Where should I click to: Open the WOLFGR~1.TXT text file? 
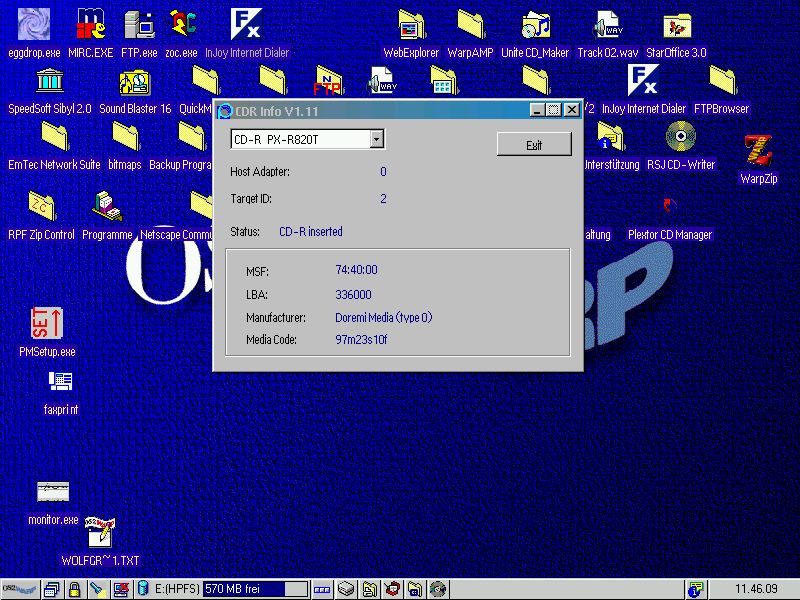pyautogui.click(x=100, y=533)
